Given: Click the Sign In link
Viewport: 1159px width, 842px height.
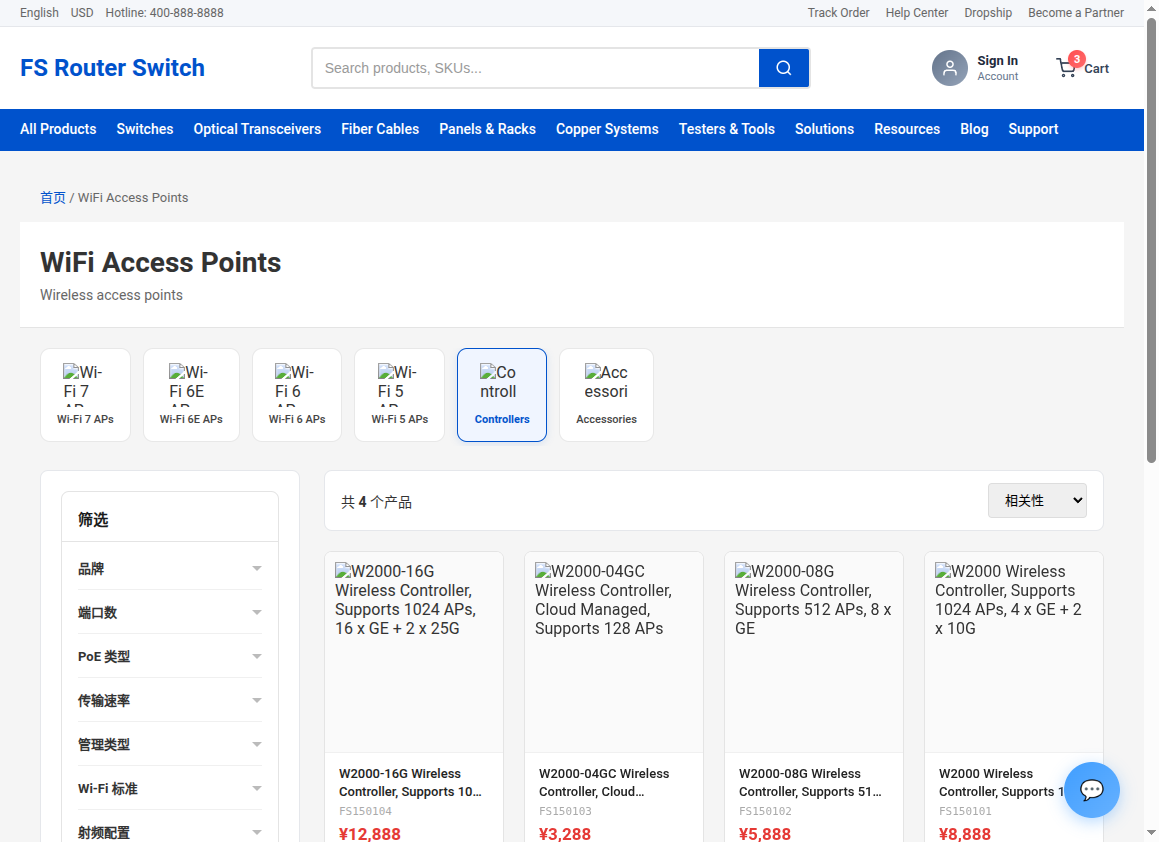Looking at the screenshot, I should pos(997,61).
